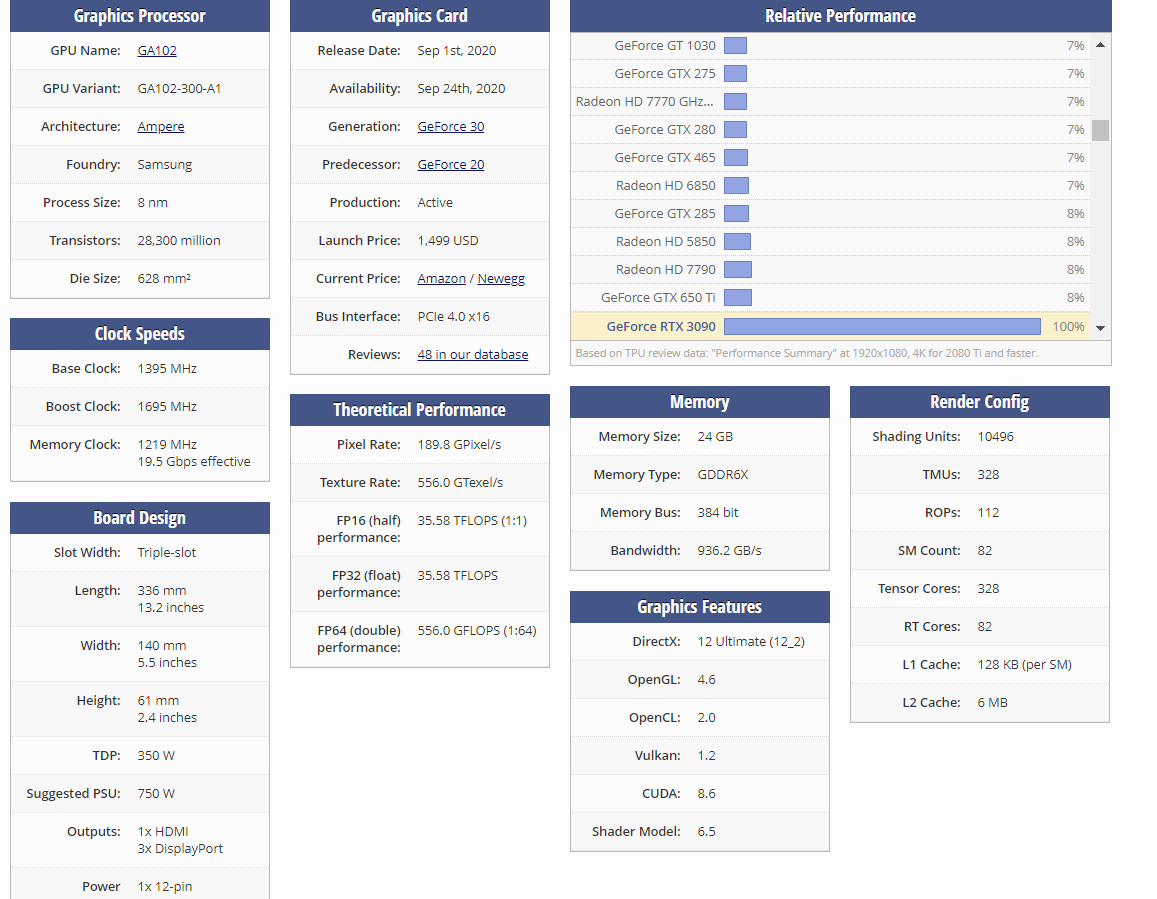Click the 3x DisplayPort outputs text

[x=180, y=849]
